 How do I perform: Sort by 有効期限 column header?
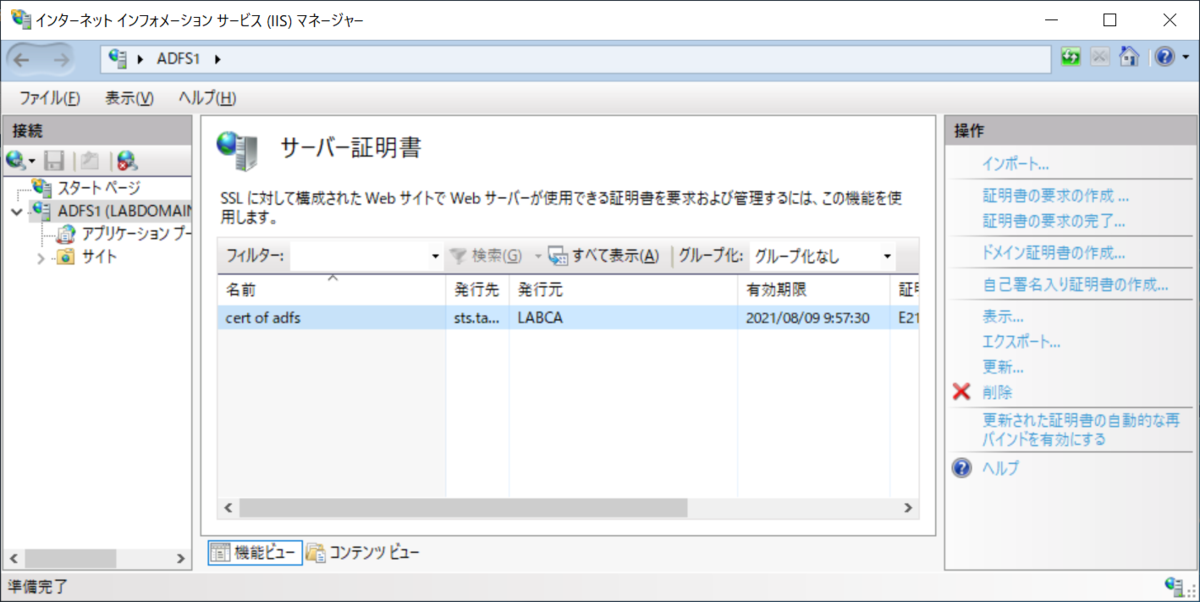tap(814, 290)
